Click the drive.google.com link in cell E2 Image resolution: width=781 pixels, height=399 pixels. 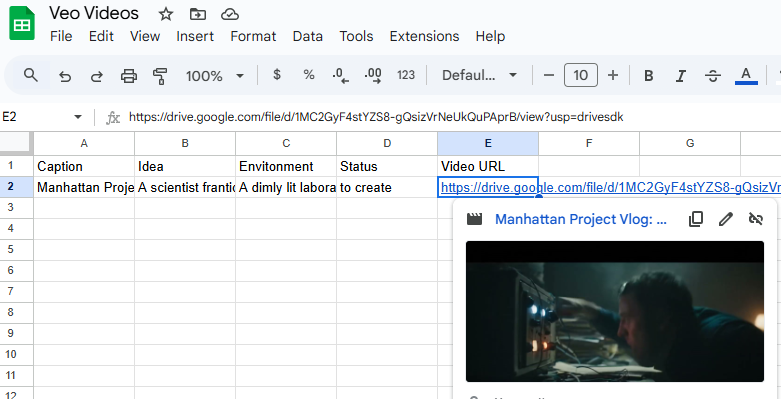pyautogui.click(x=610, y=188)
